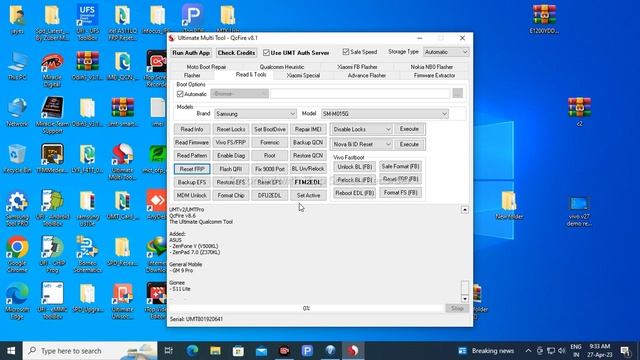Open Microsoft Edge from the taskbar
This screenshot has height=360, width=640.
192,351
